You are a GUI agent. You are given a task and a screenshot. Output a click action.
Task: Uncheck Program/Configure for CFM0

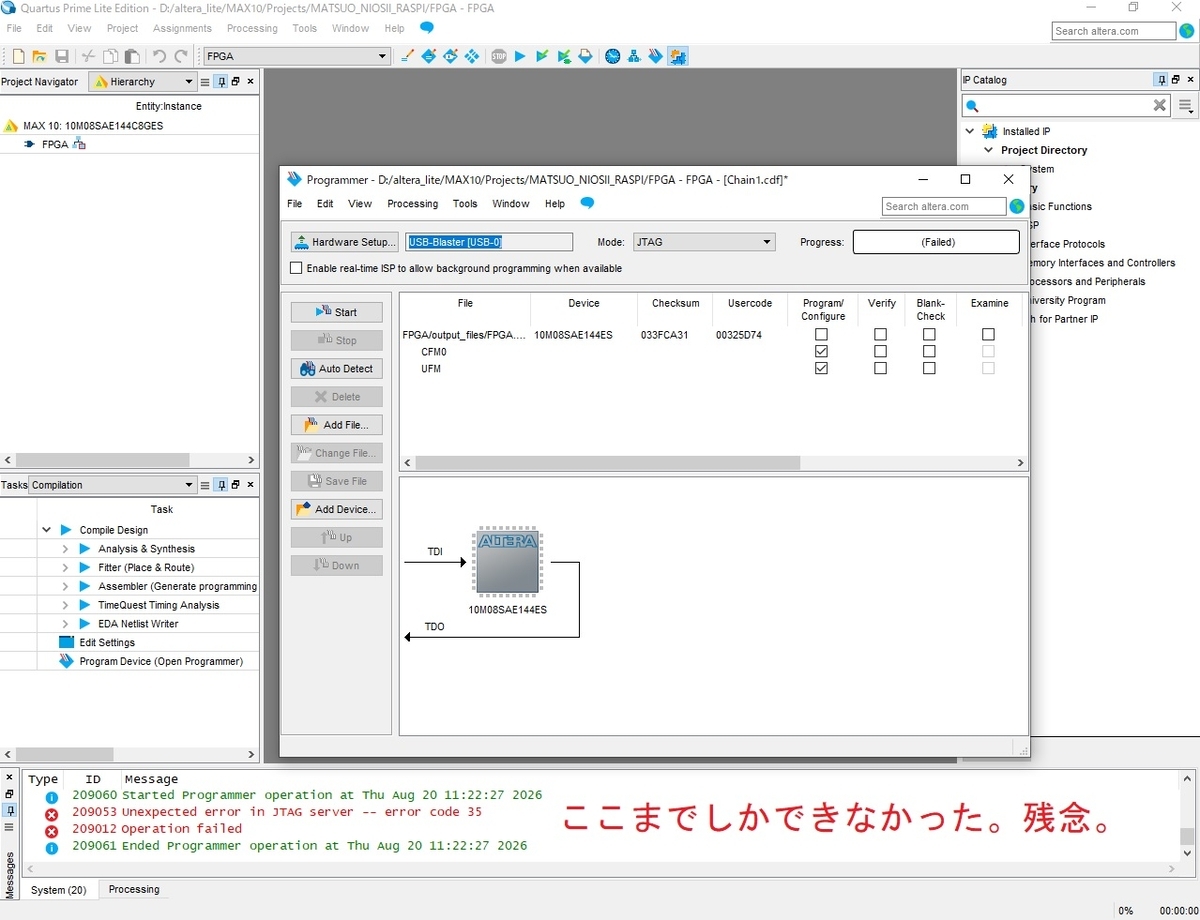[821, 352]
